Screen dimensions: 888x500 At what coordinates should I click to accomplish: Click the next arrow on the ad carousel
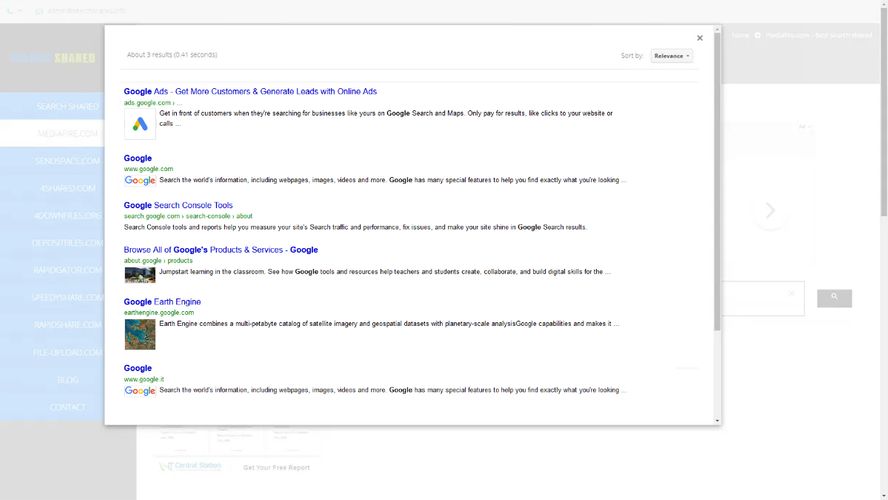pyautogui.click(x=770, y=211)
